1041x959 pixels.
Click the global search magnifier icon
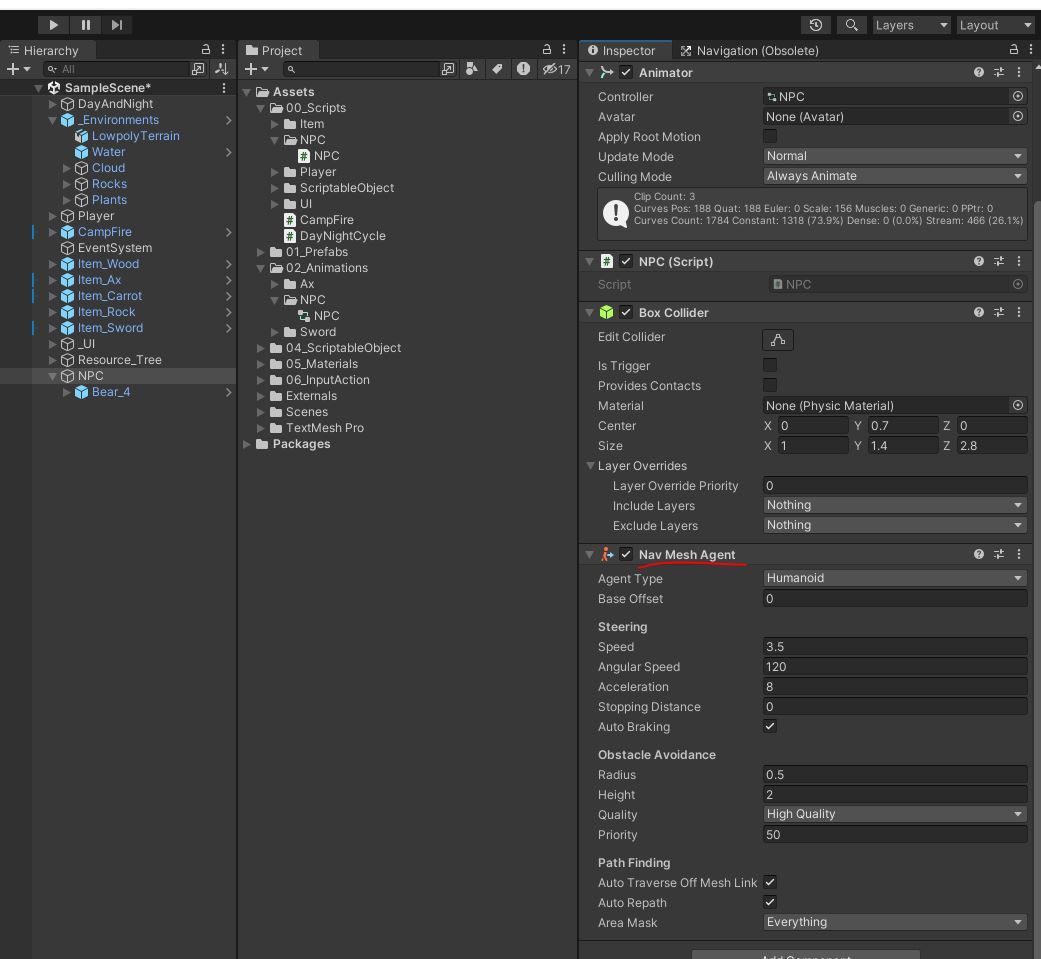pos(851,25)
